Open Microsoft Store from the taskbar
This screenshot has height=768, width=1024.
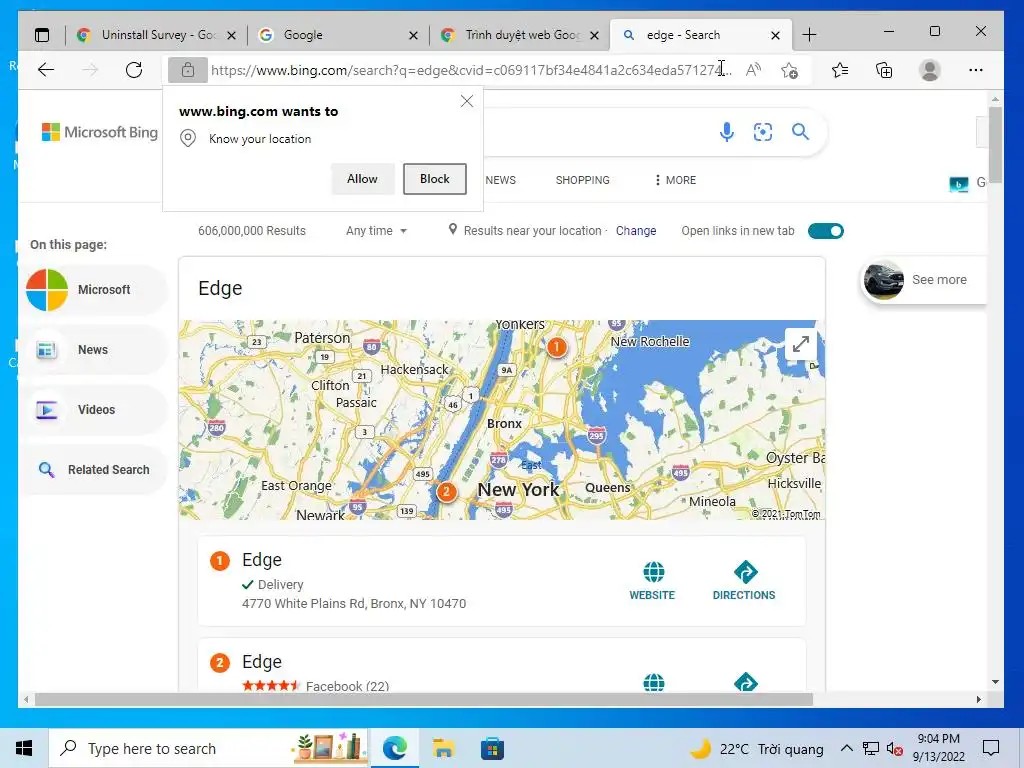(x=492, y=748)
